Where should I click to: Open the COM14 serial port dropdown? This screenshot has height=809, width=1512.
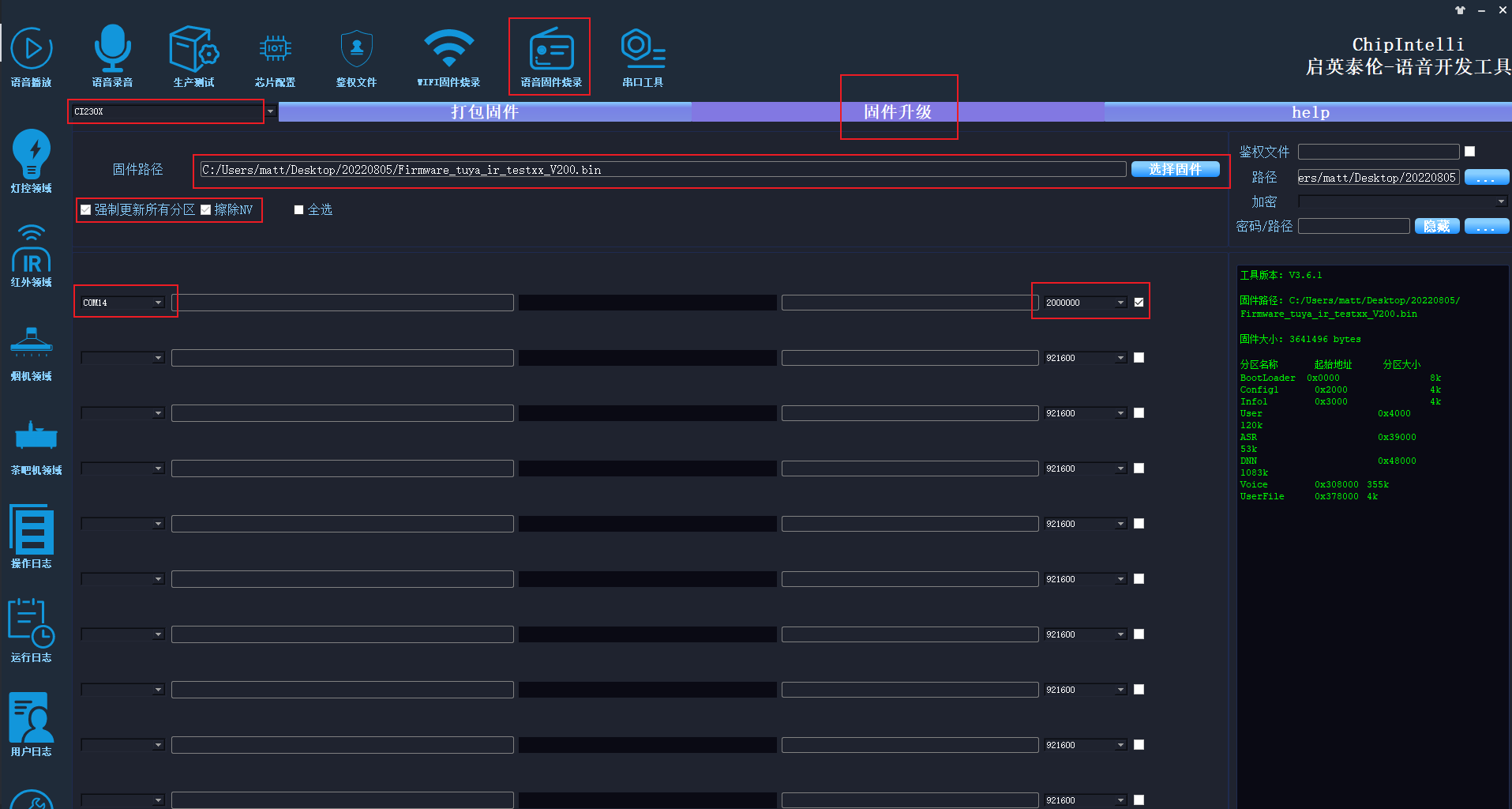tap(158, 303)
